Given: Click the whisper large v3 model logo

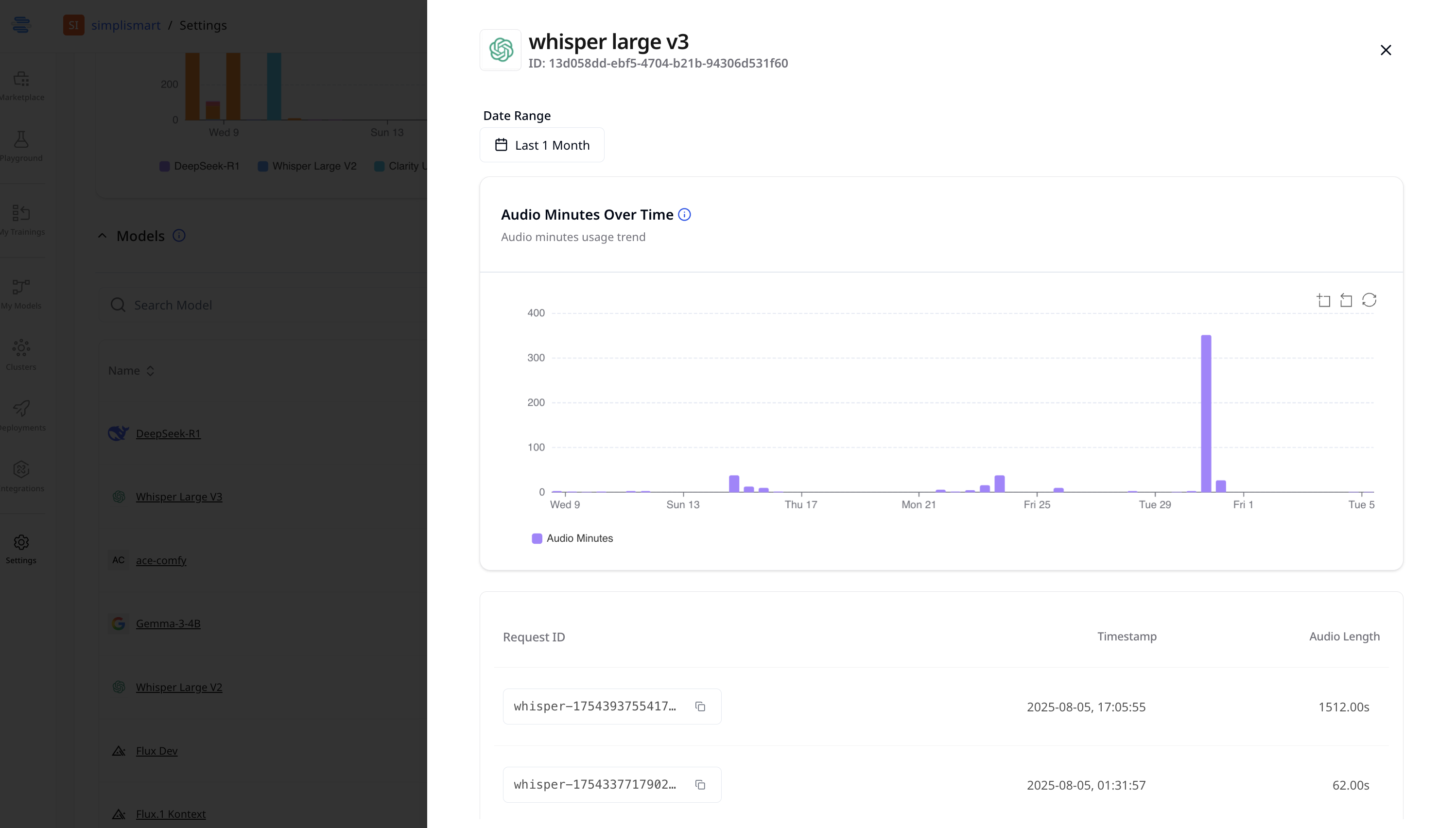Looking at the screenshot, I should [501, 50].
